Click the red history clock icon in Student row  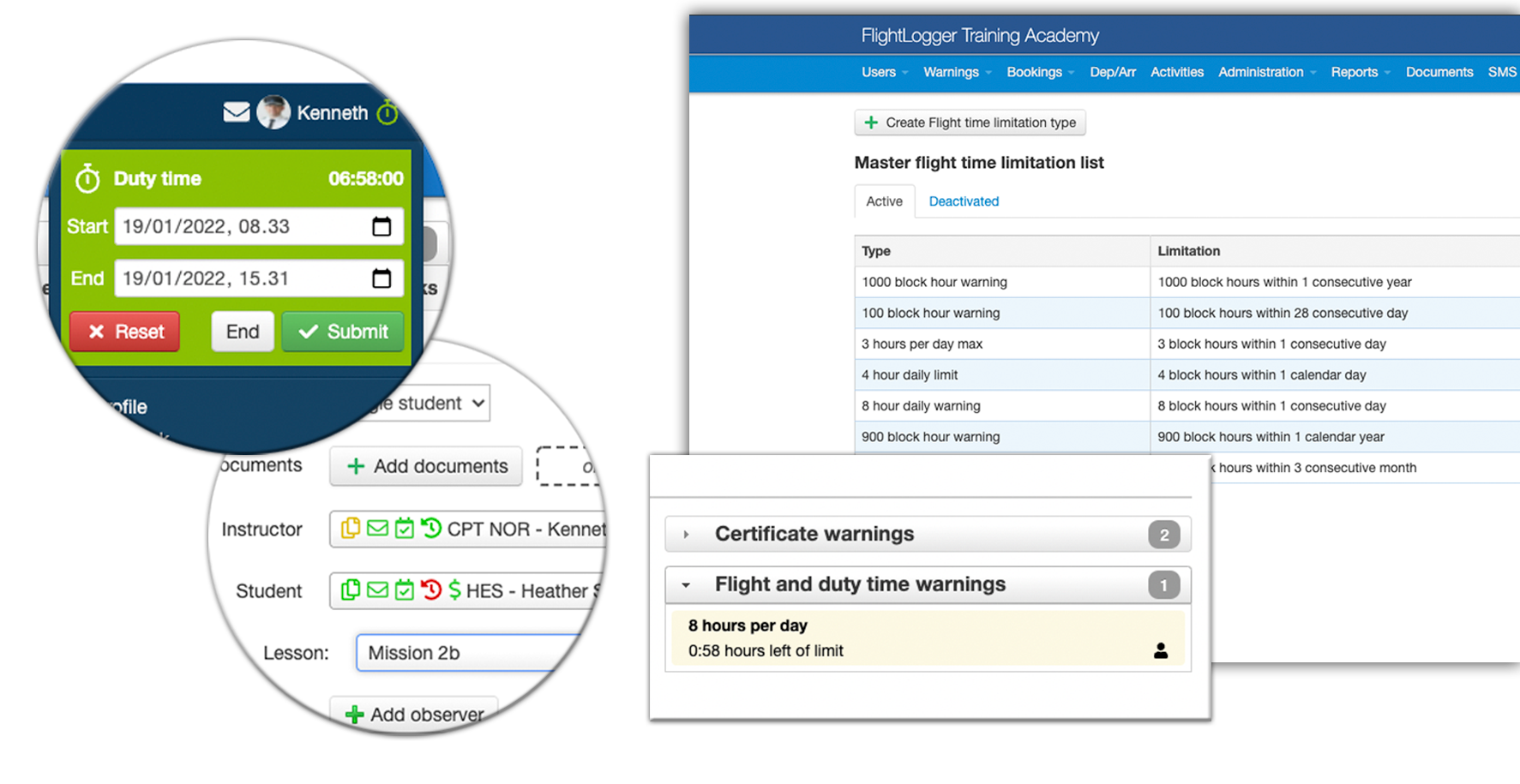(431, 590)
